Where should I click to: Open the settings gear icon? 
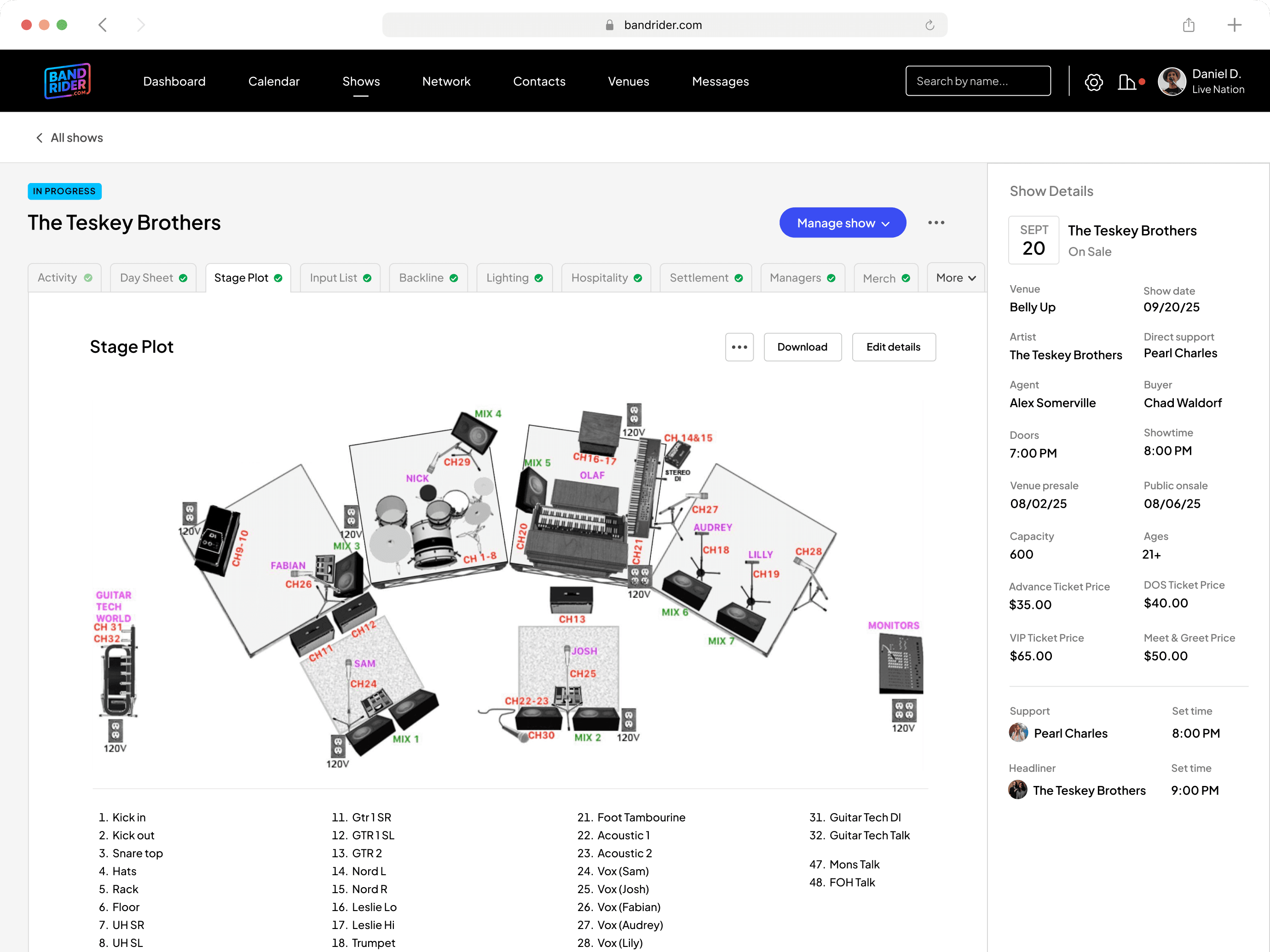(x=1093, y=82)
